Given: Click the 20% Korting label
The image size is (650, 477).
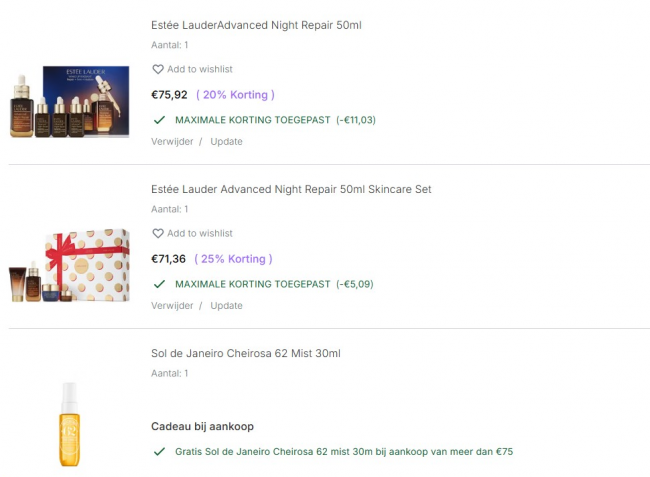Looking at the screenshot, I should 235,95.
